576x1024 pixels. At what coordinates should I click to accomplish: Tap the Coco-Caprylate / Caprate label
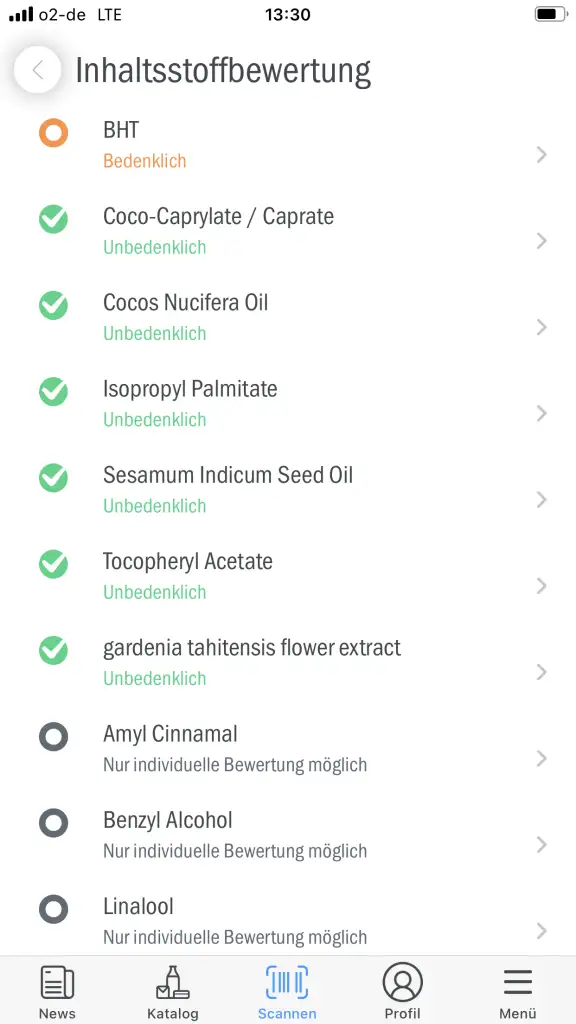(218, 216)
